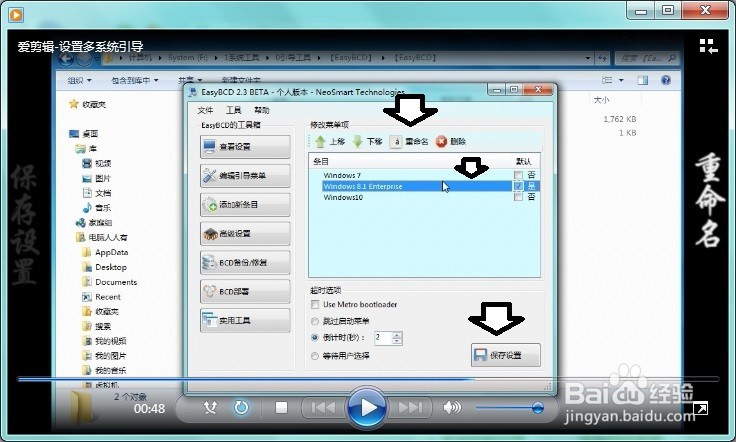The width and height of the screenshot is (736, 442).
Task: Click the switch to library icon
Action: [x=708, y=46]
